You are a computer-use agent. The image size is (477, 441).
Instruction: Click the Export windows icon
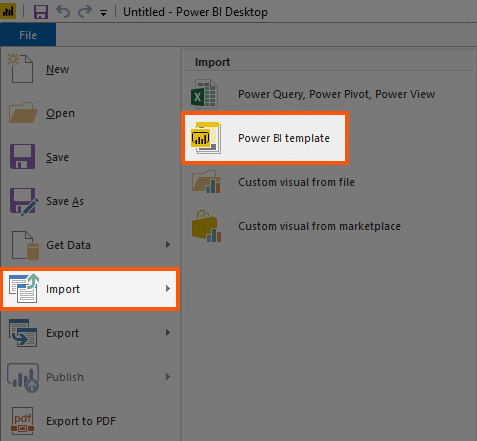pyautogui.click(x=23, y=333)
